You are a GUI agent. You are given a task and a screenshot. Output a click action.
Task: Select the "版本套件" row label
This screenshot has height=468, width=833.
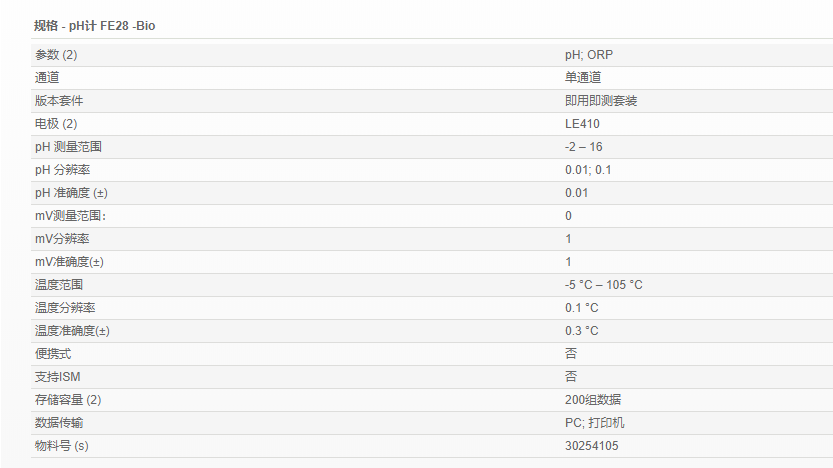[x=59, y=101]
